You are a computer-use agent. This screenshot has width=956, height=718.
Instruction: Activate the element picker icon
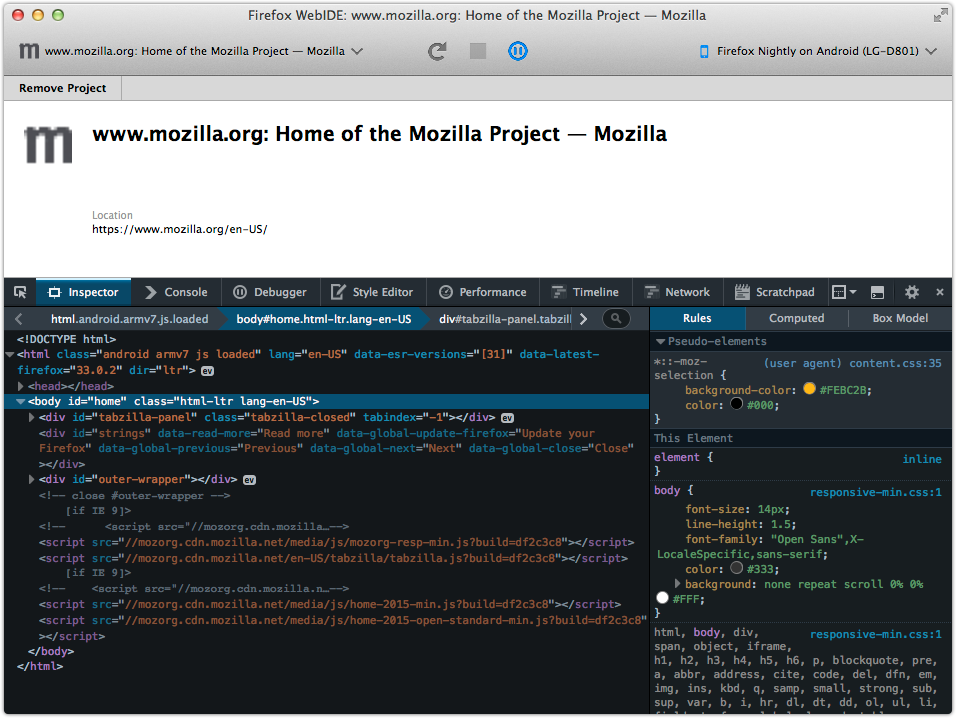click(20, 293)
